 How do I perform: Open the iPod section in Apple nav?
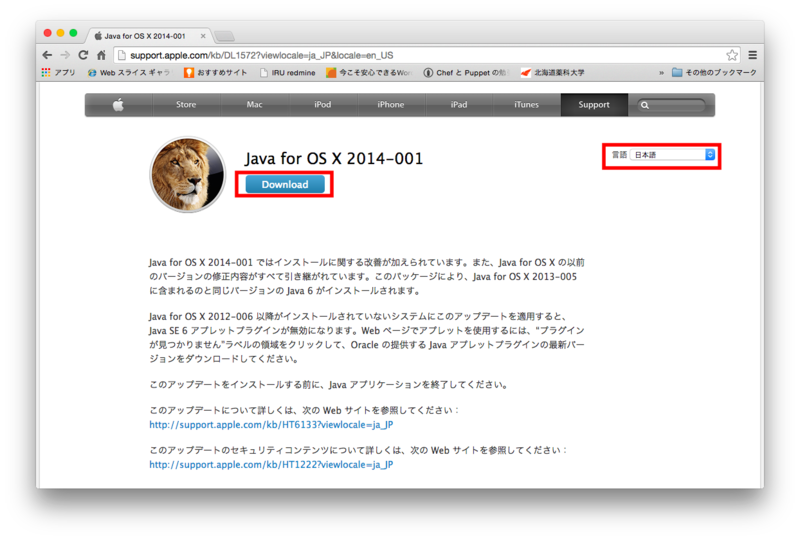click(322, 105)
